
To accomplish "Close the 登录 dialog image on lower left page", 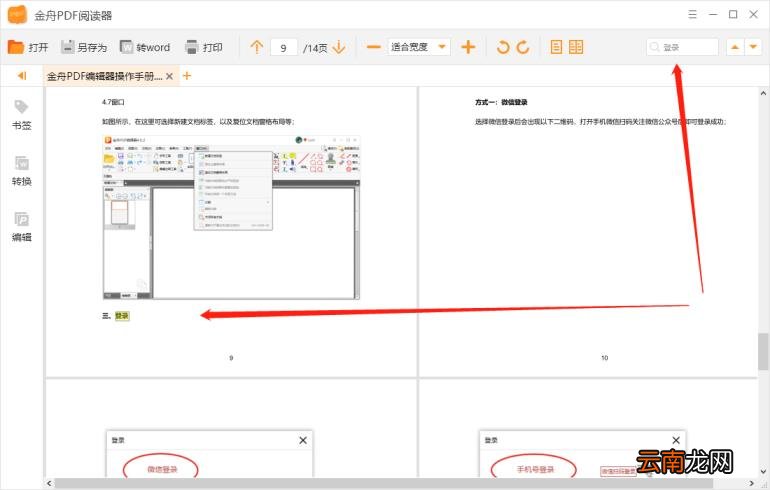I will click(x=303, y=440).
